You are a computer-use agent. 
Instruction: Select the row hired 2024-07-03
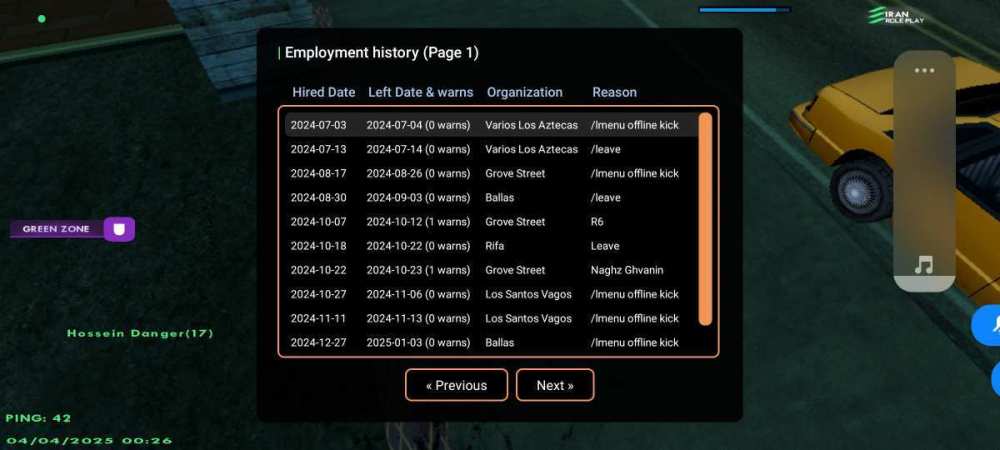(491, 125)
